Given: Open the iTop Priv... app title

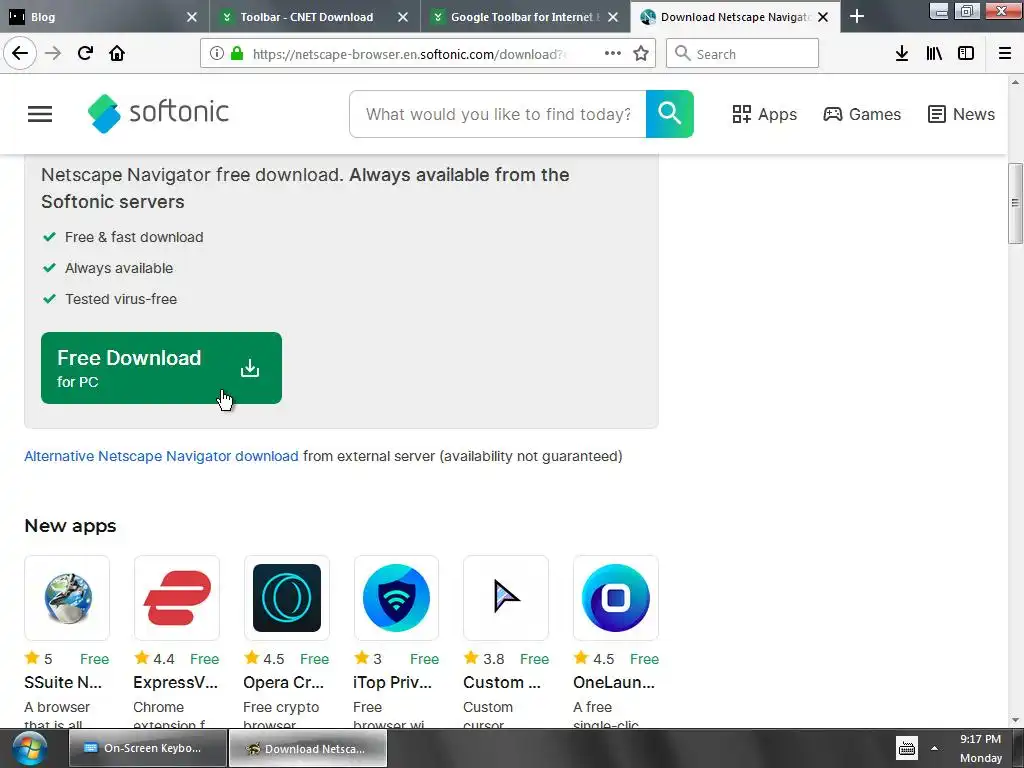Looking at the screenshot, I should tap(392, 682).
